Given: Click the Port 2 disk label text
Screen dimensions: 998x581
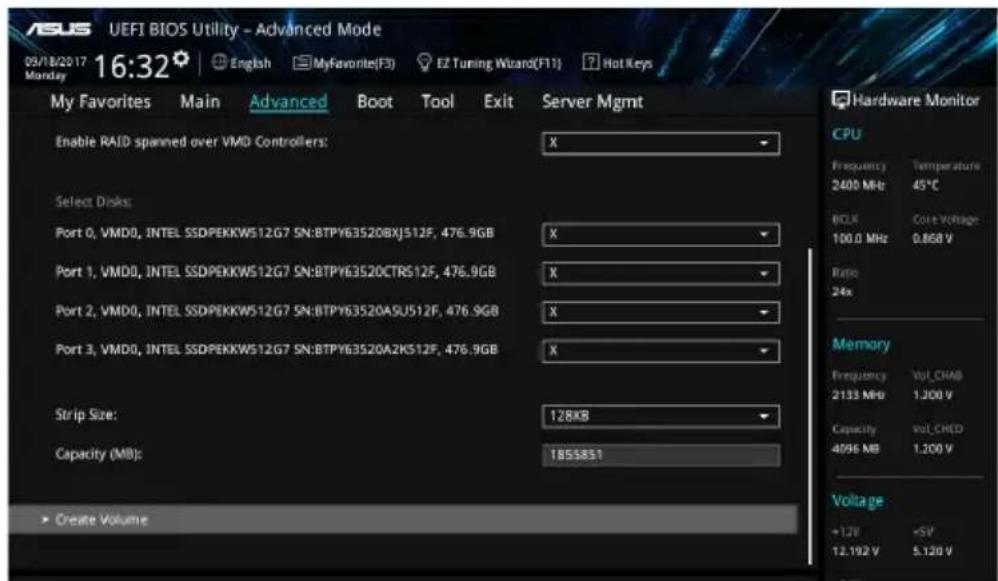Looking at the screenshot, I should 277,311.
